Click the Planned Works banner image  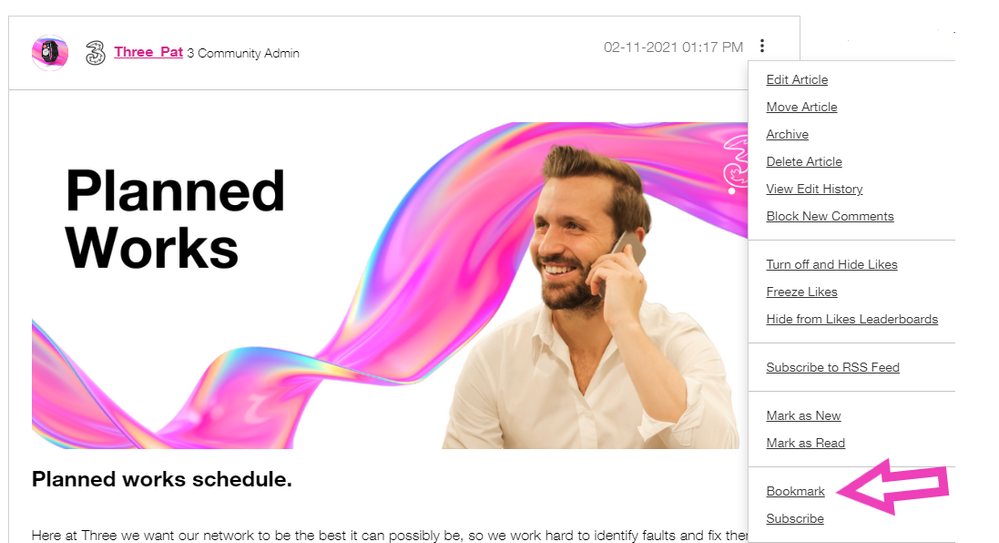pyautogui.click(x=389, y=286)
